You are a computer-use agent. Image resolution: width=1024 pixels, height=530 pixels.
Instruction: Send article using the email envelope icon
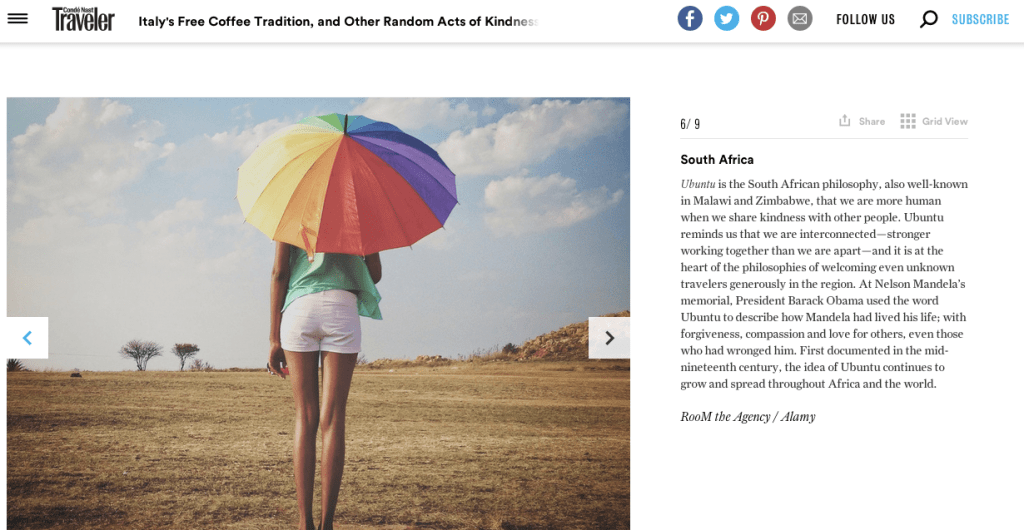[799, 18]
